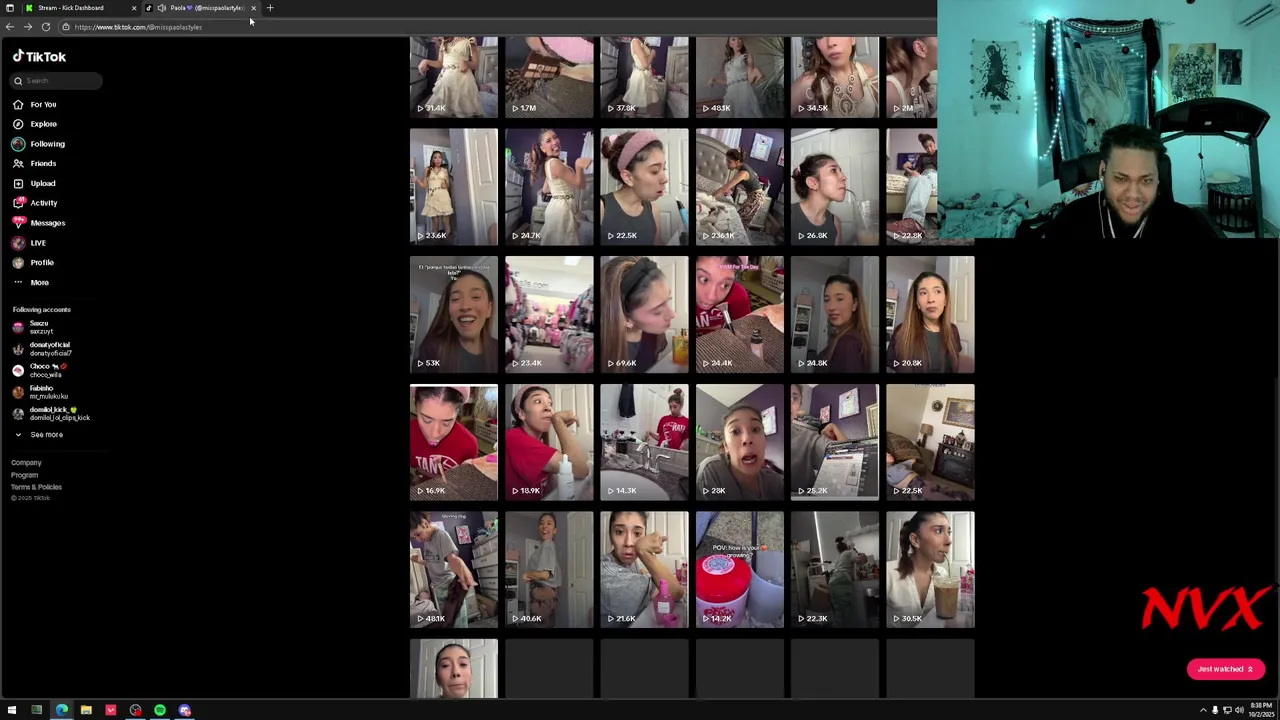
Task: Open the video with 21.6K views
Action: pyautogui.click(x=644, y=570)
